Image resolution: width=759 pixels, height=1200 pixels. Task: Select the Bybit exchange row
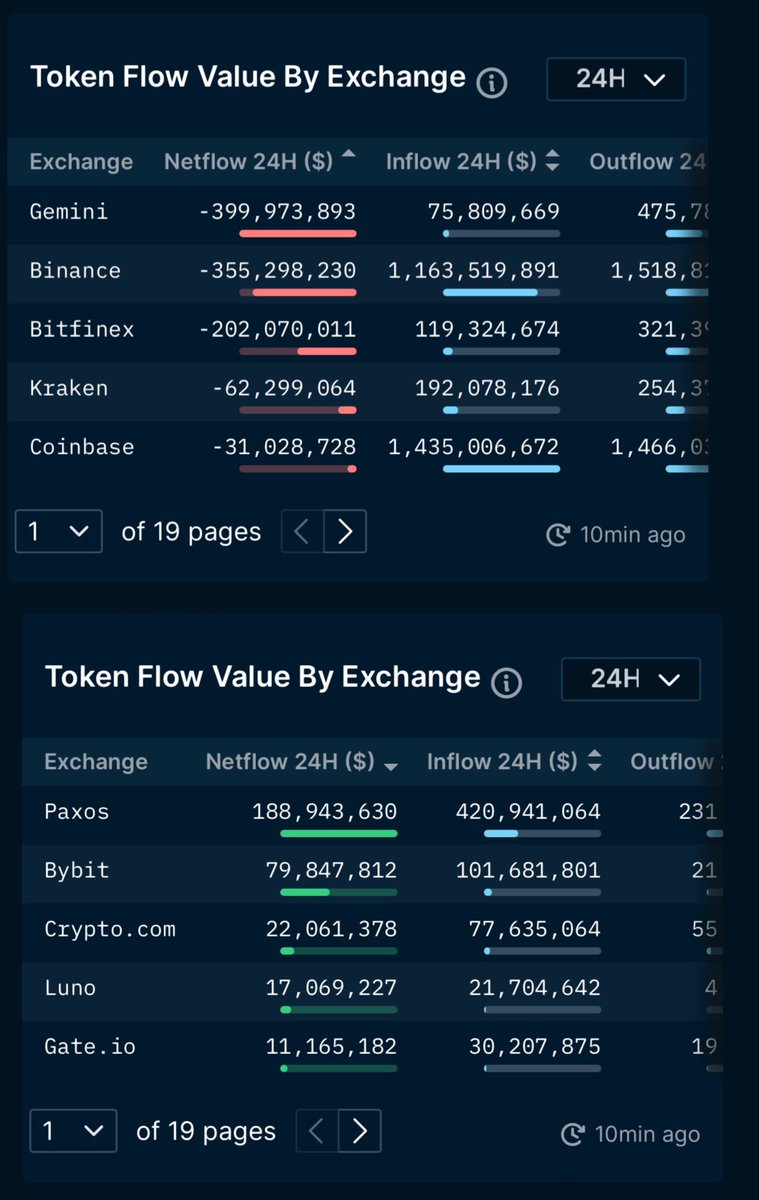coord(372,872)
